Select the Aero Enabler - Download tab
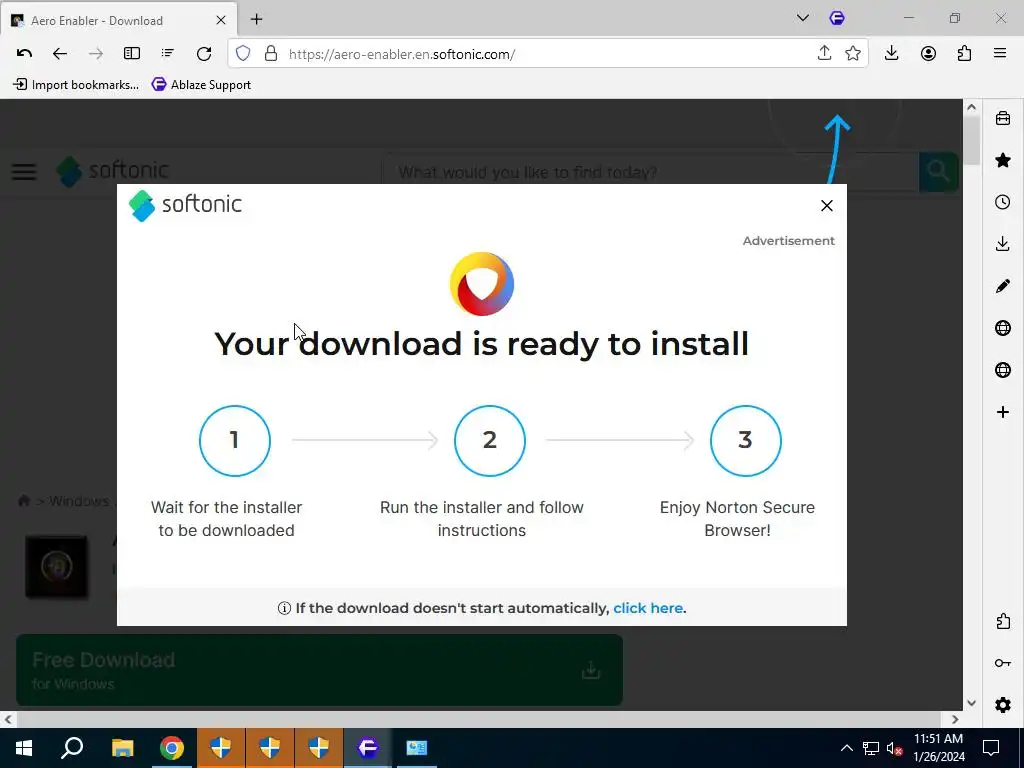Viewport: 1024px width, 768px height. [120, 20]
